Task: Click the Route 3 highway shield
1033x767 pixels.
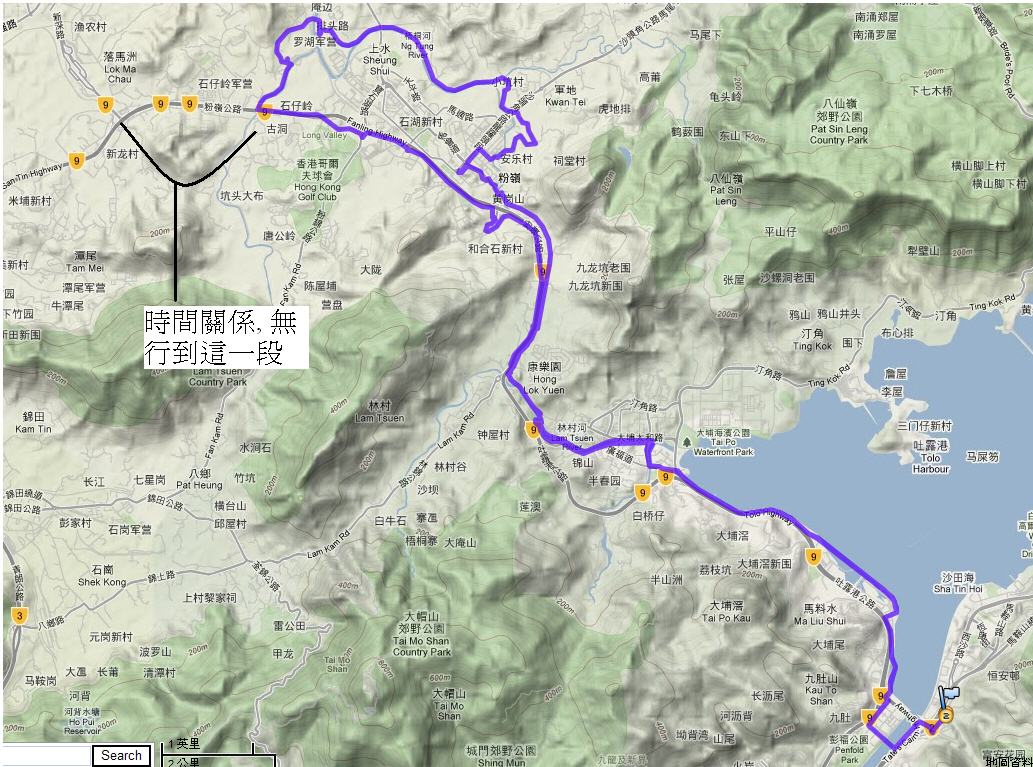Action: pos(19,616)
